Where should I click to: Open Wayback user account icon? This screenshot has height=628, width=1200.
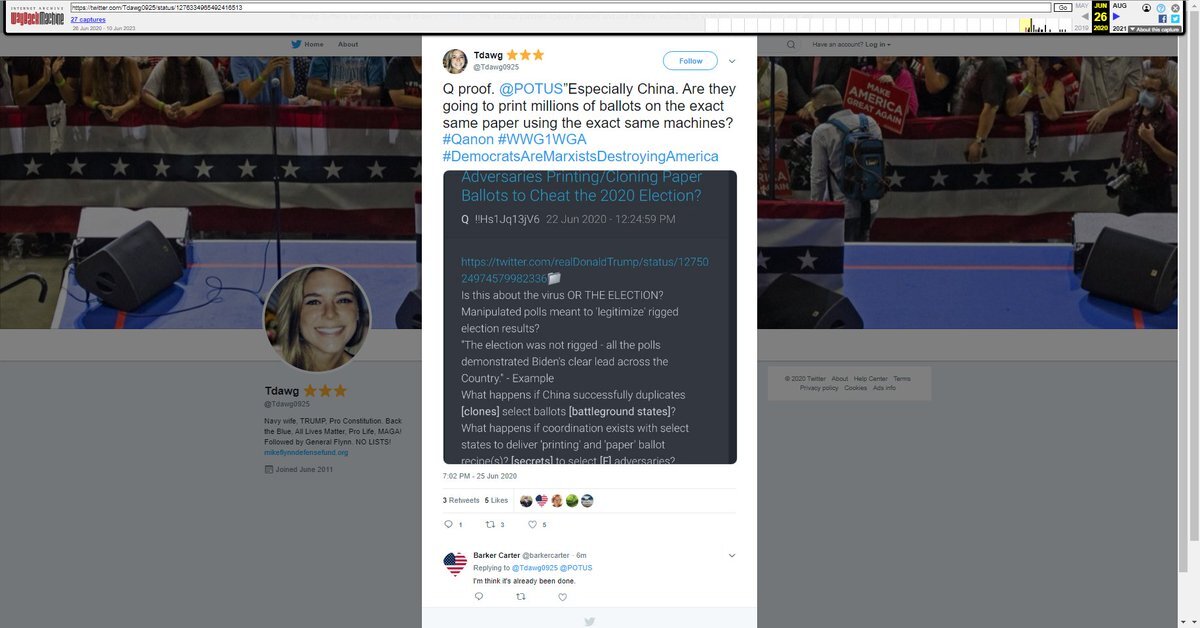[1147, 7]
